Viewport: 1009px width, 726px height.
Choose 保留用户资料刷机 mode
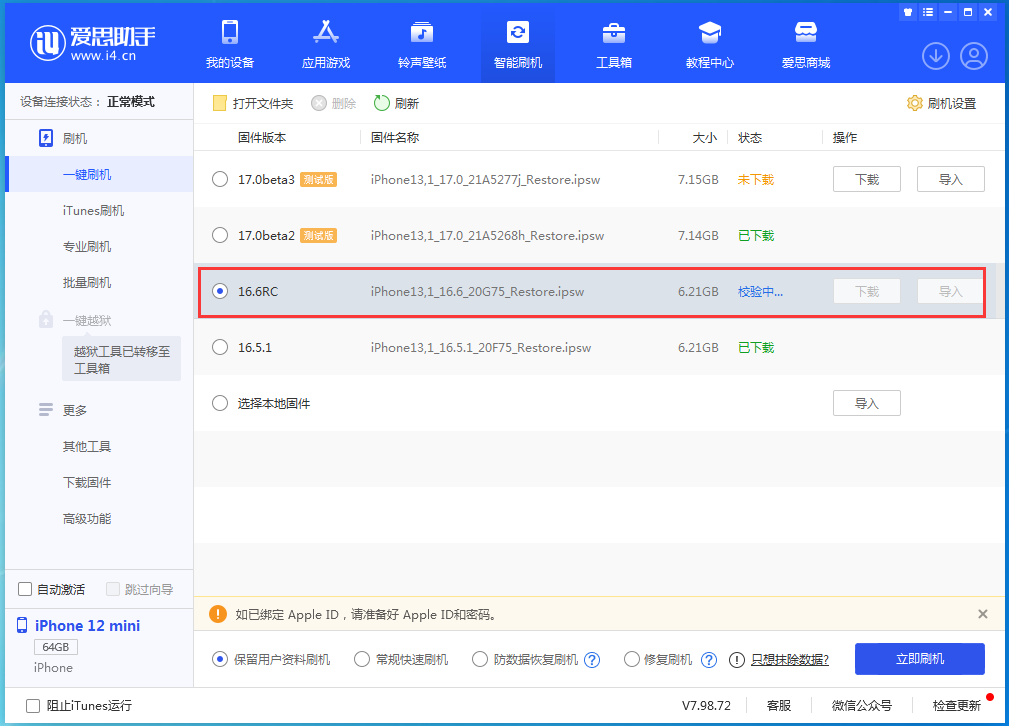220,659
